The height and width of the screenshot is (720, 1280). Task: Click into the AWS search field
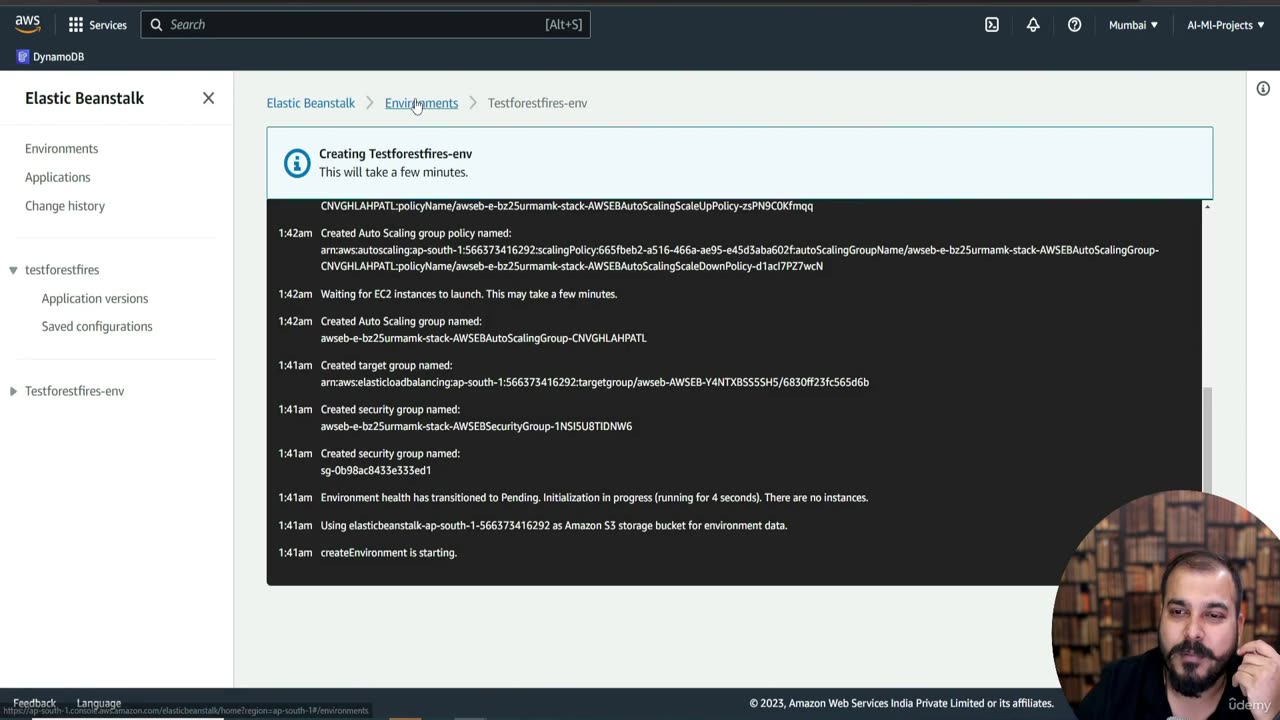(365, 24)
